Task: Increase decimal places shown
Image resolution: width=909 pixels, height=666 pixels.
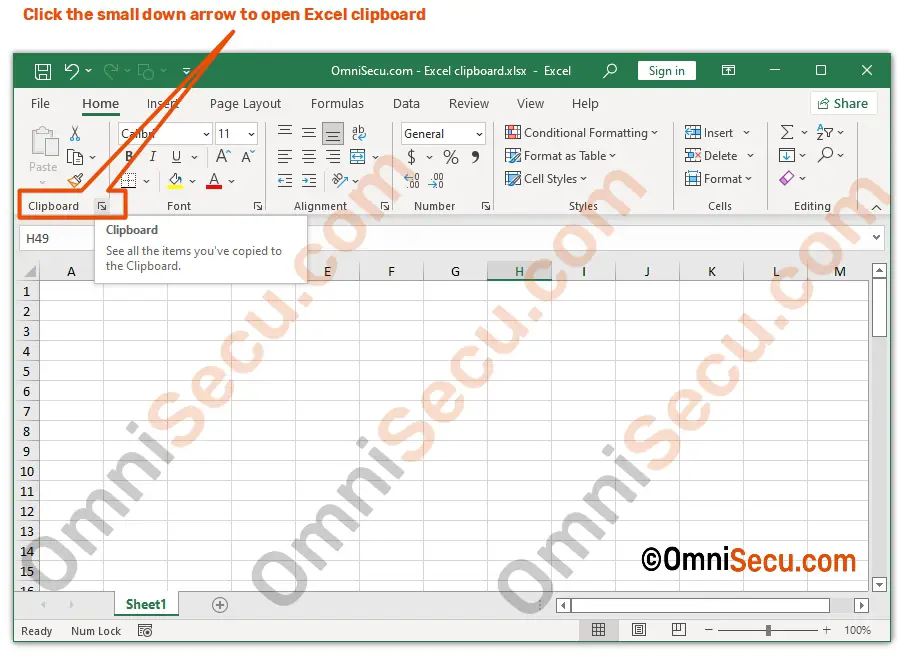Action: pos(412,181)
